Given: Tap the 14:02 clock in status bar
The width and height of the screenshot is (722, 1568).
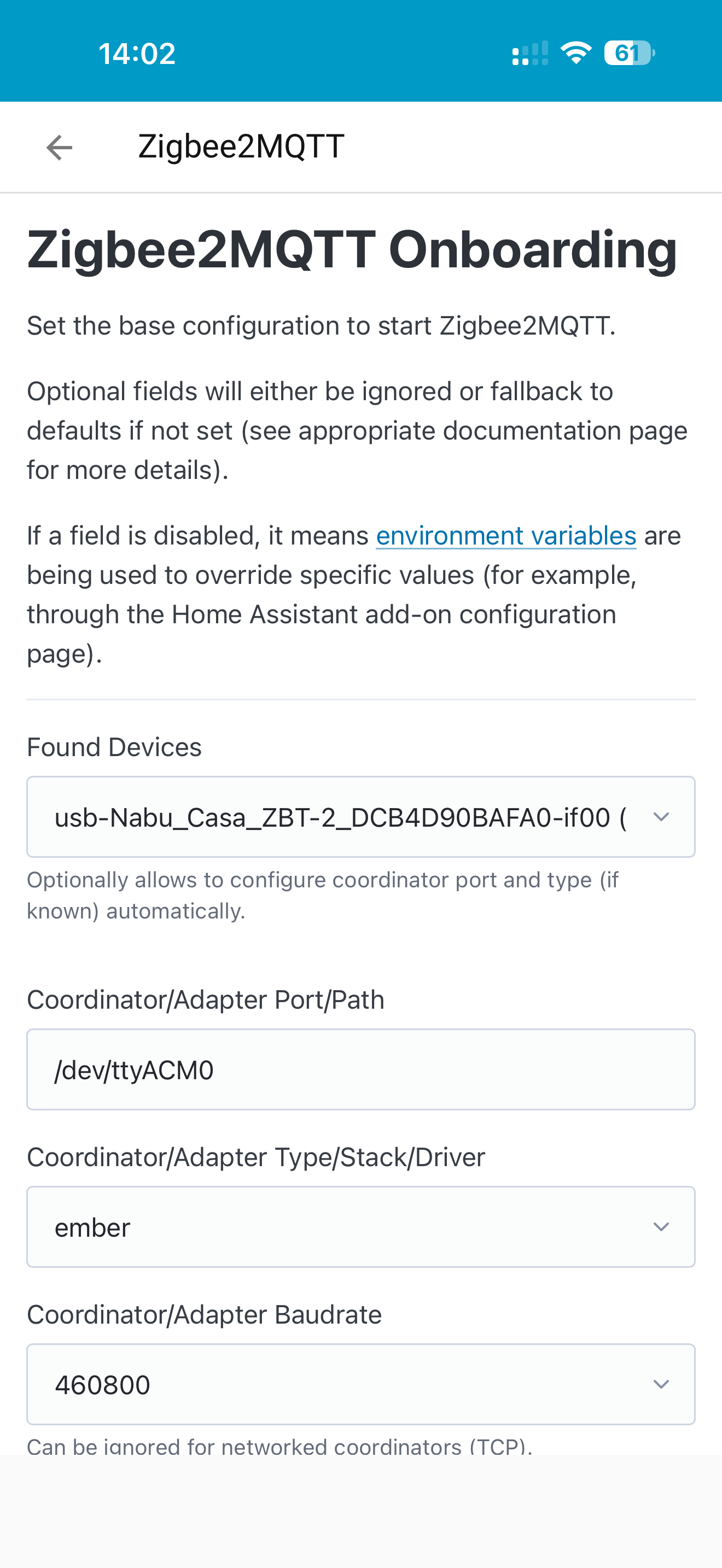Looking at the screenshot, I should 137,54.
